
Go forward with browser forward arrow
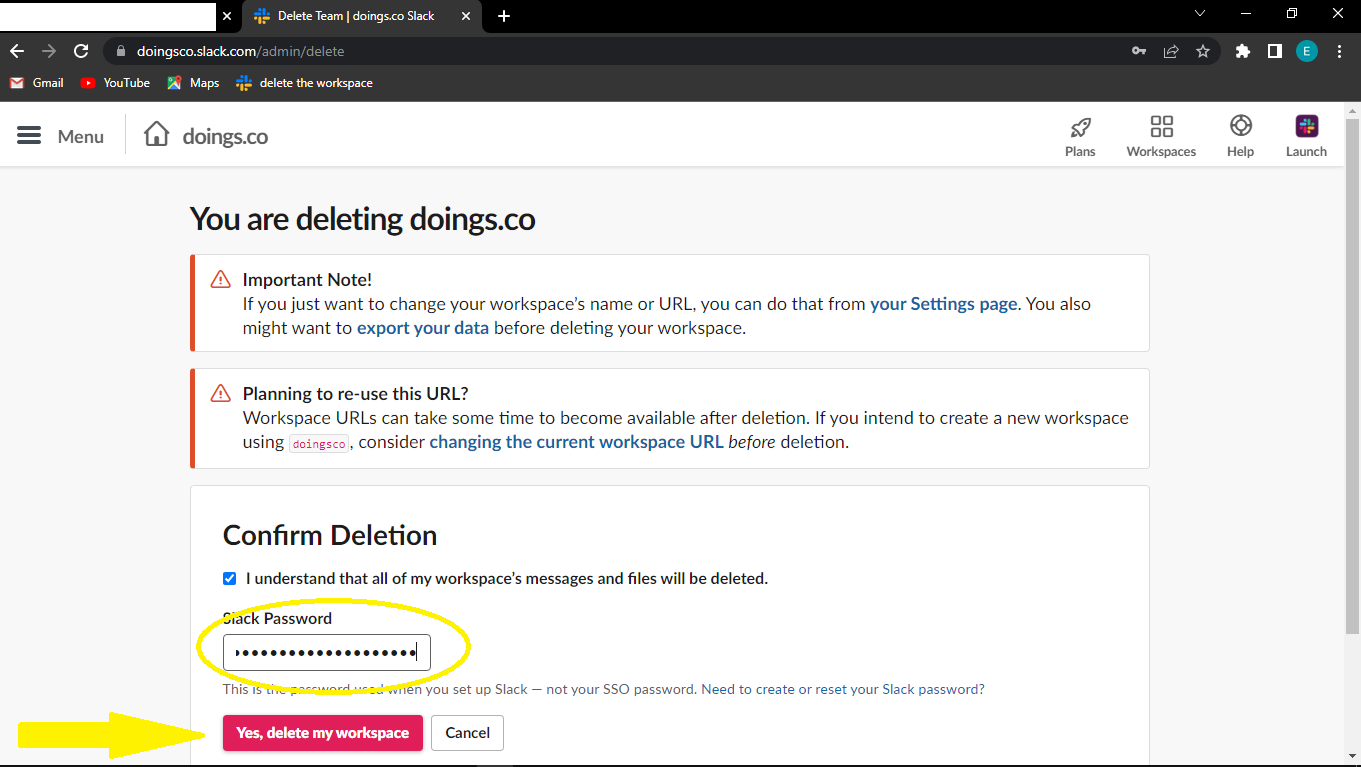pyautogui.click(x=49, y=51)
